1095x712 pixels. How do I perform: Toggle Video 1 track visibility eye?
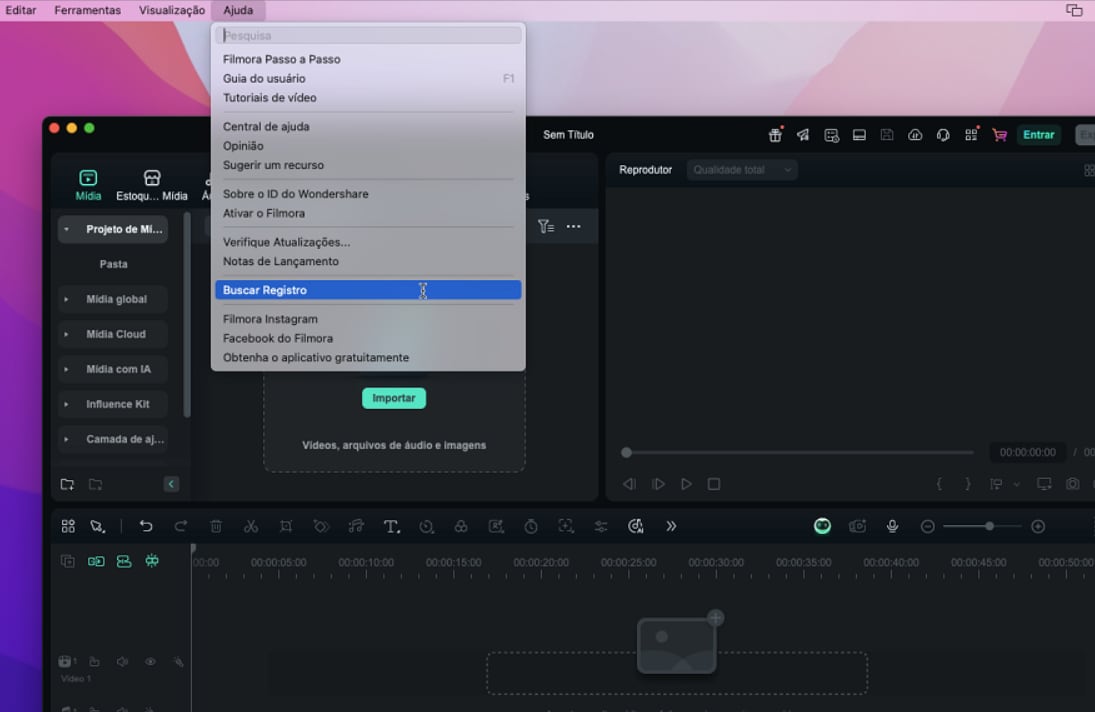click(150, 661)
